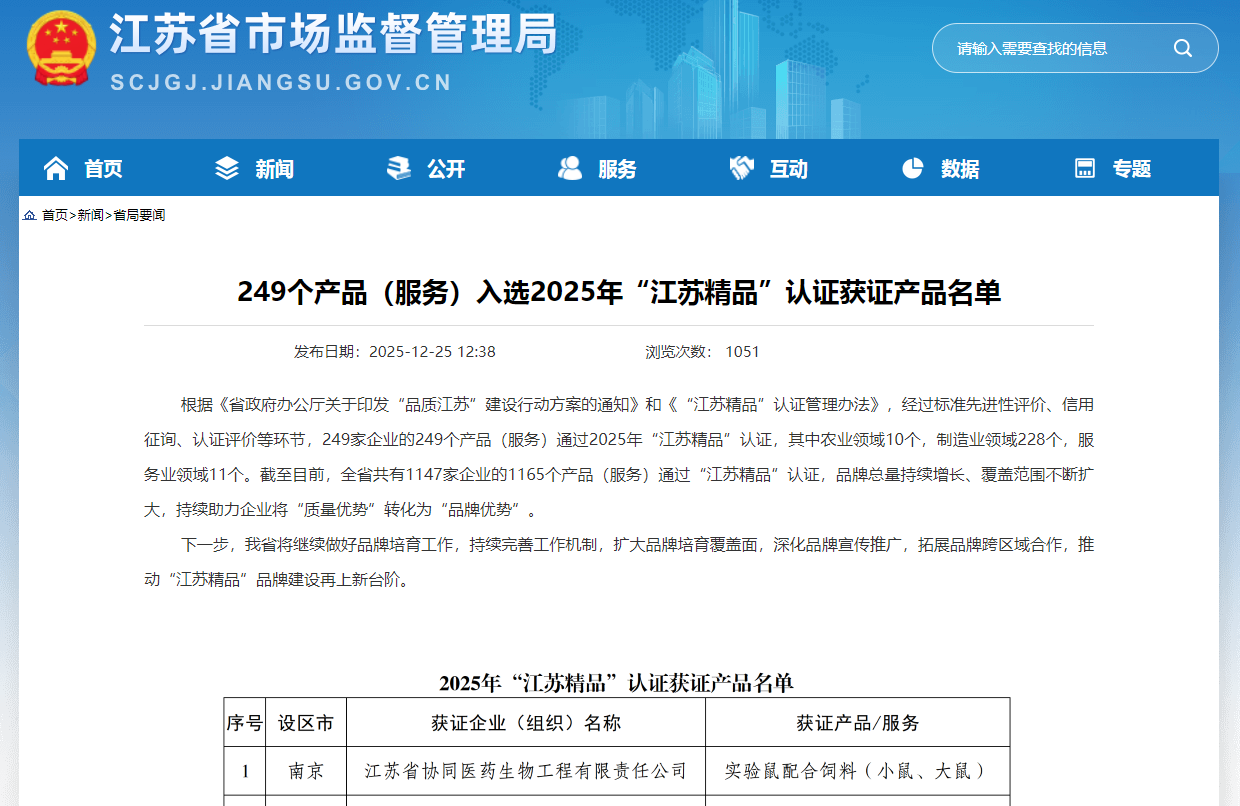The width and height of the screenshot is (1240, 806).
Task: Open the 新闻 navigation menu
Action: click(x=274, y=169)
